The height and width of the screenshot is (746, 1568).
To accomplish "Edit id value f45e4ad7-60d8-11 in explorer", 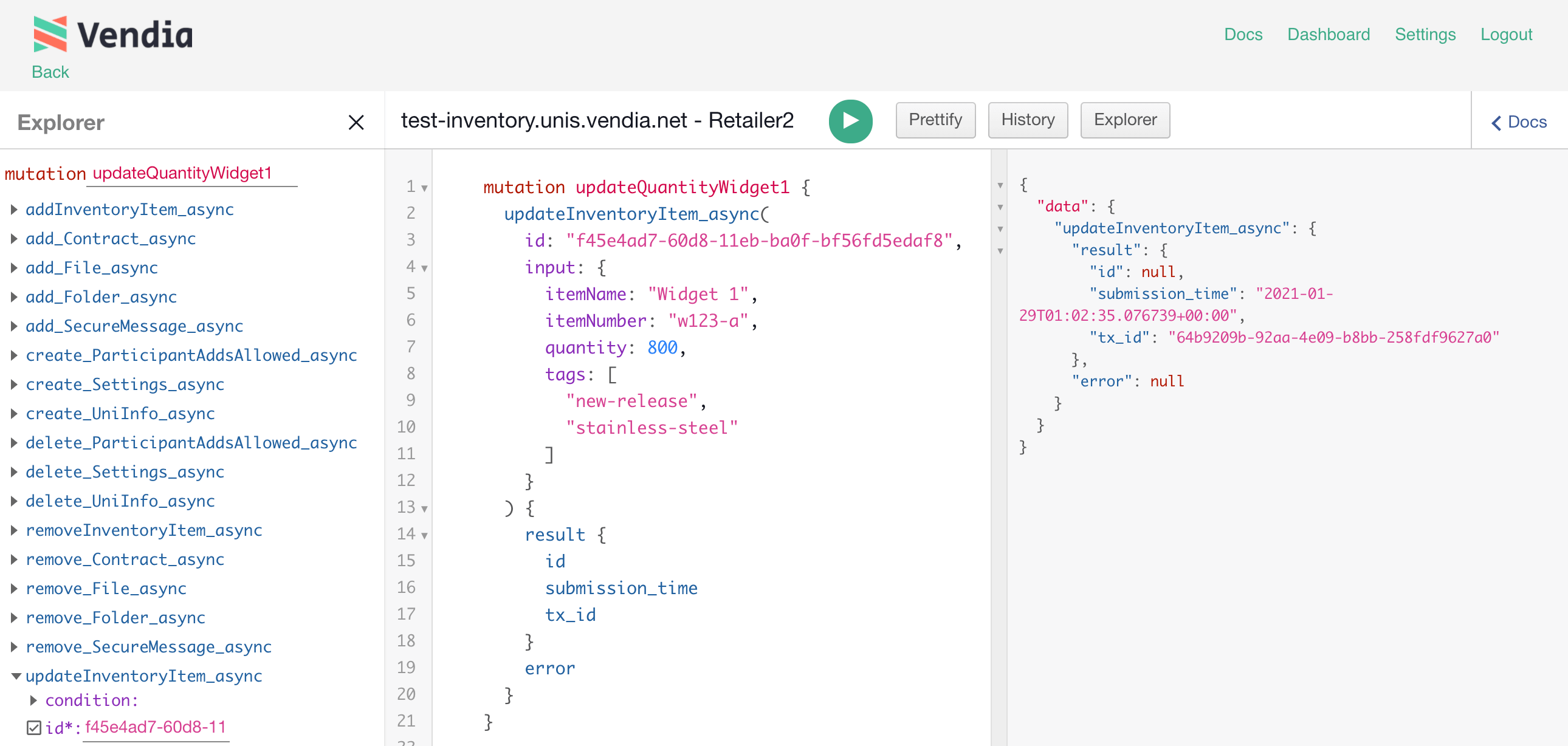I will point(156,728).
